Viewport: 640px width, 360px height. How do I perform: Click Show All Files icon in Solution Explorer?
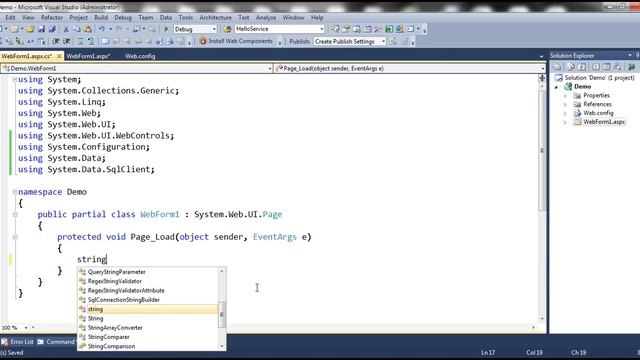571,67
